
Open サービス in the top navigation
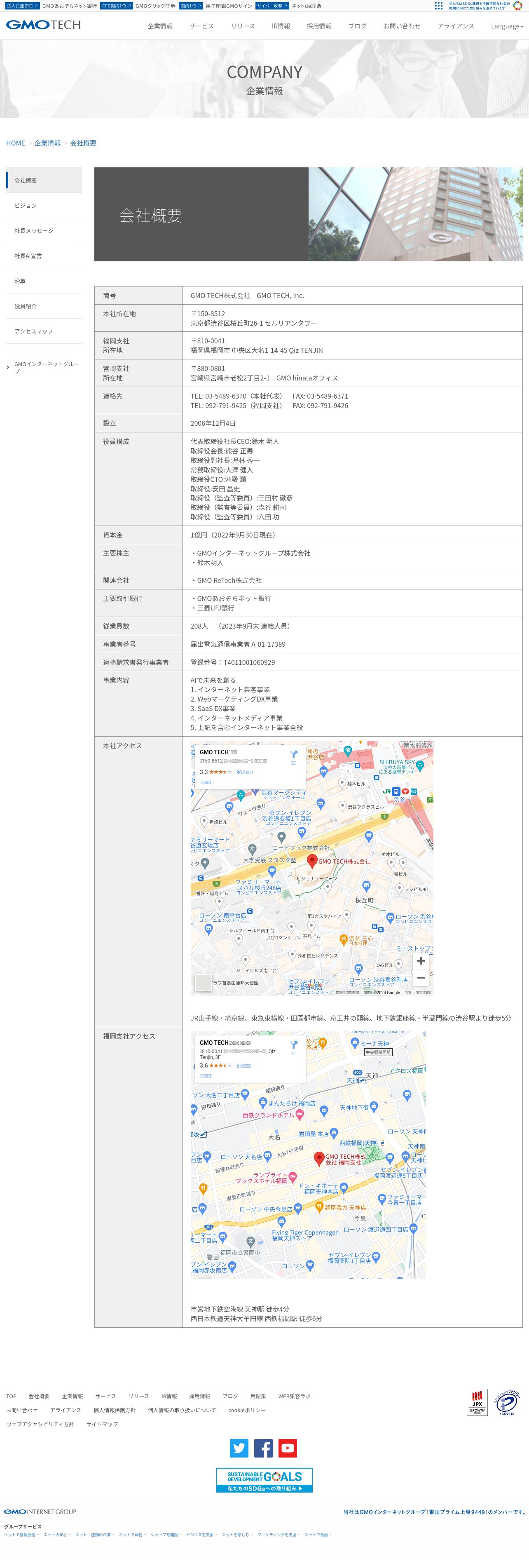click(x=201, y=26)
